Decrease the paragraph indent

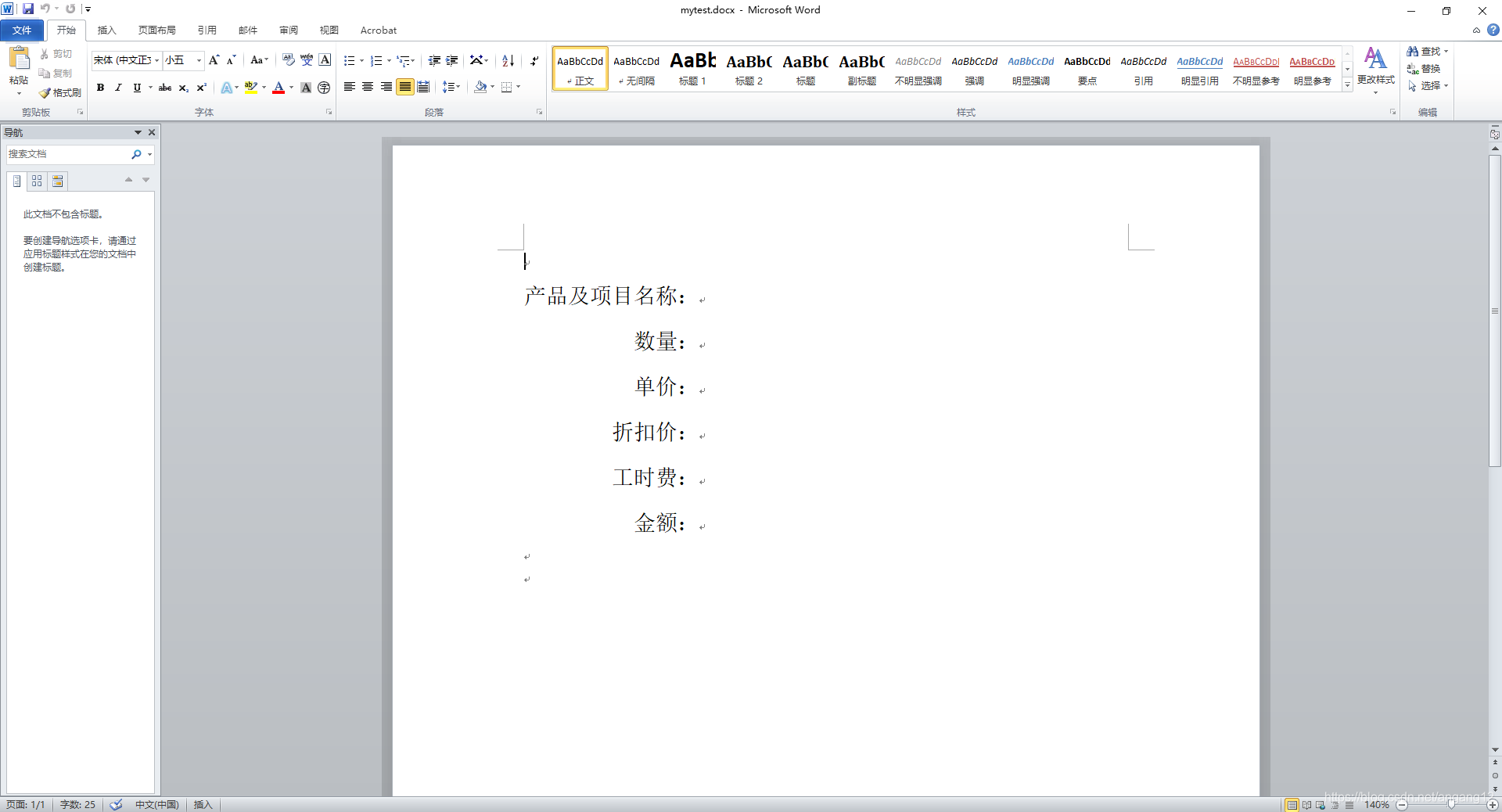pyautogui.click(x=434, y=60)
